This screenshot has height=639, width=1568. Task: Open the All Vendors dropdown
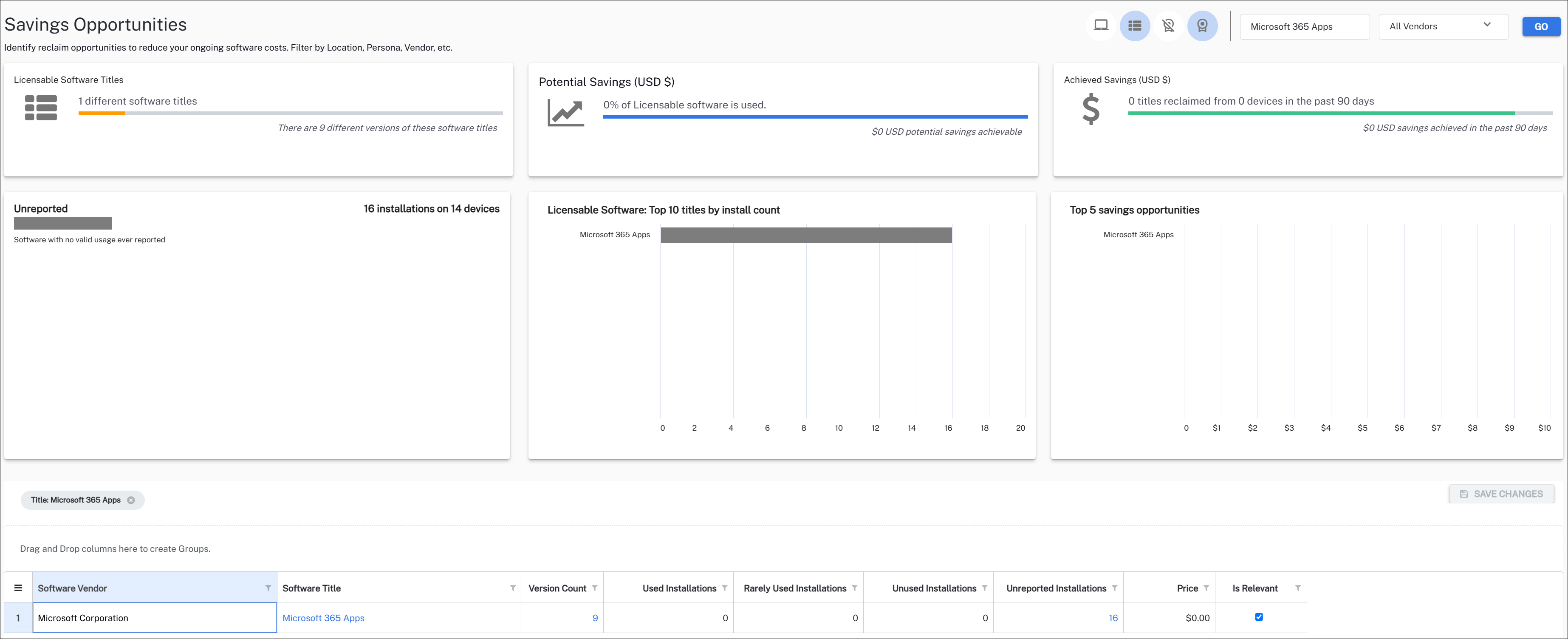1443,26
